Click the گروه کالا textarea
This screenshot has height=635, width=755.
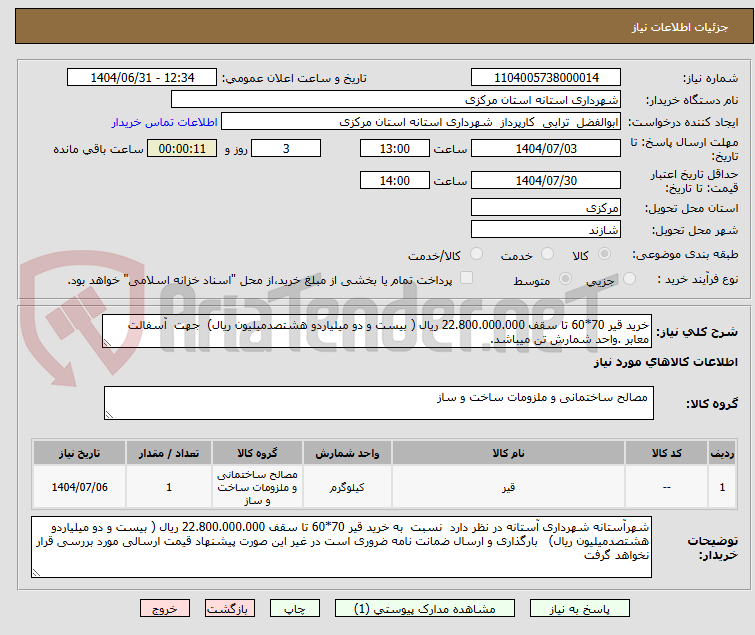pyautogui.click(x=378, y=403)
